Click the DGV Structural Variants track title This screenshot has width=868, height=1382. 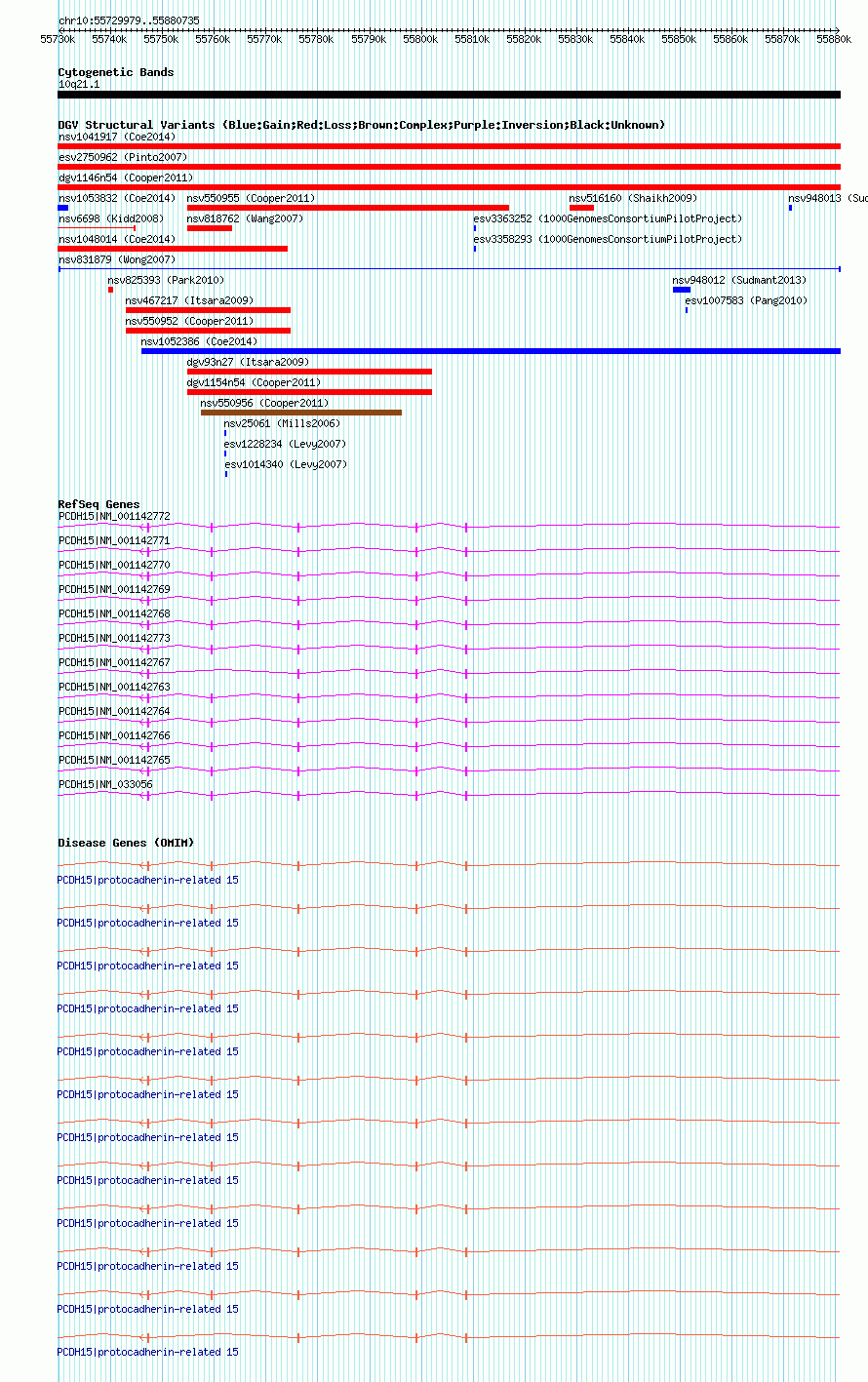point(362,125)
